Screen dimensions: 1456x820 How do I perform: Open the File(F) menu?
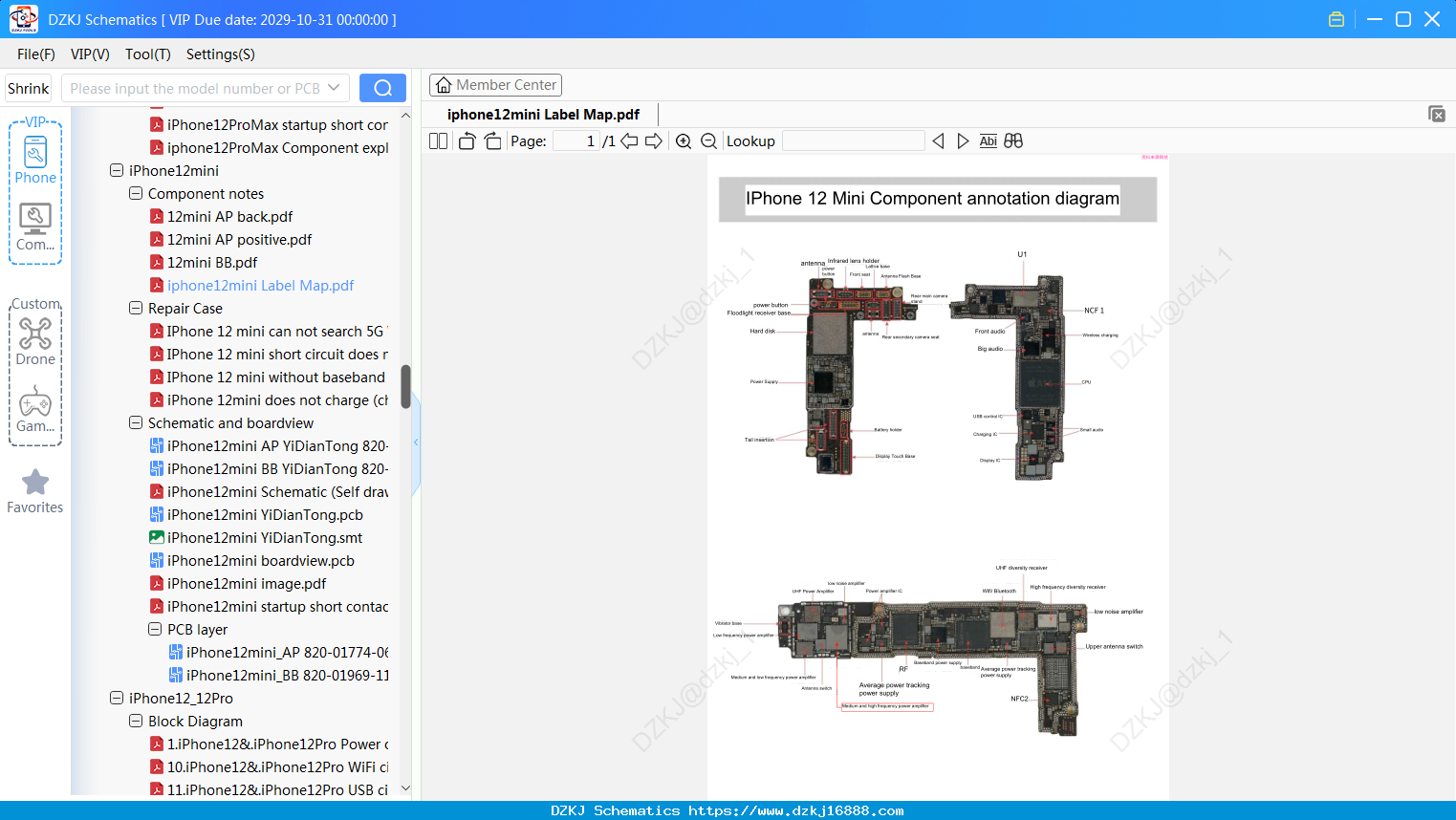click(x=36, y=54)
